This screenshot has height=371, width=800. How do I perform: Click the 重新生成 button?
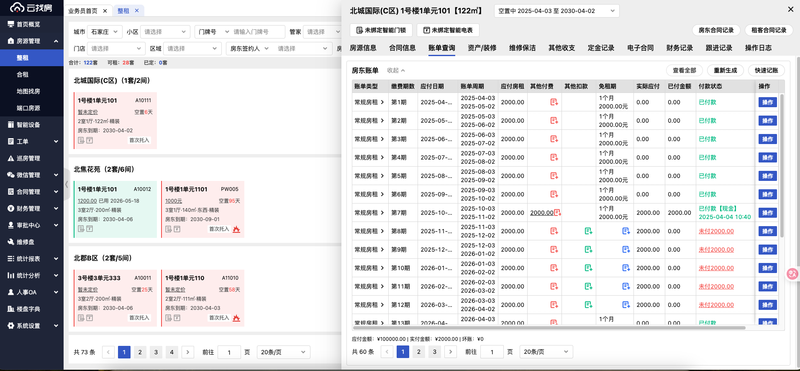tap(725, 70)
